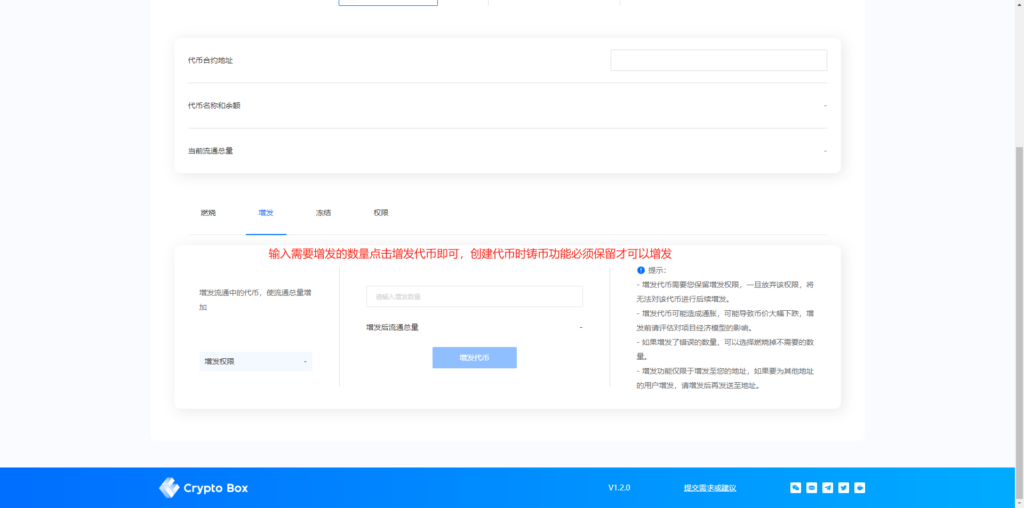Open the Telegram icon in footer
The image size is (1024, 508).
coord(827,487)
